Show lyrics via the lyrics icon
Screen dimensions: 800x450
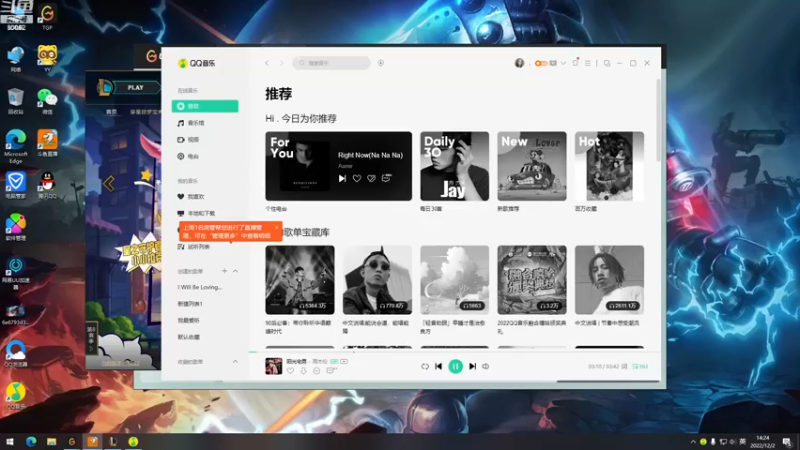coord(624,366)
